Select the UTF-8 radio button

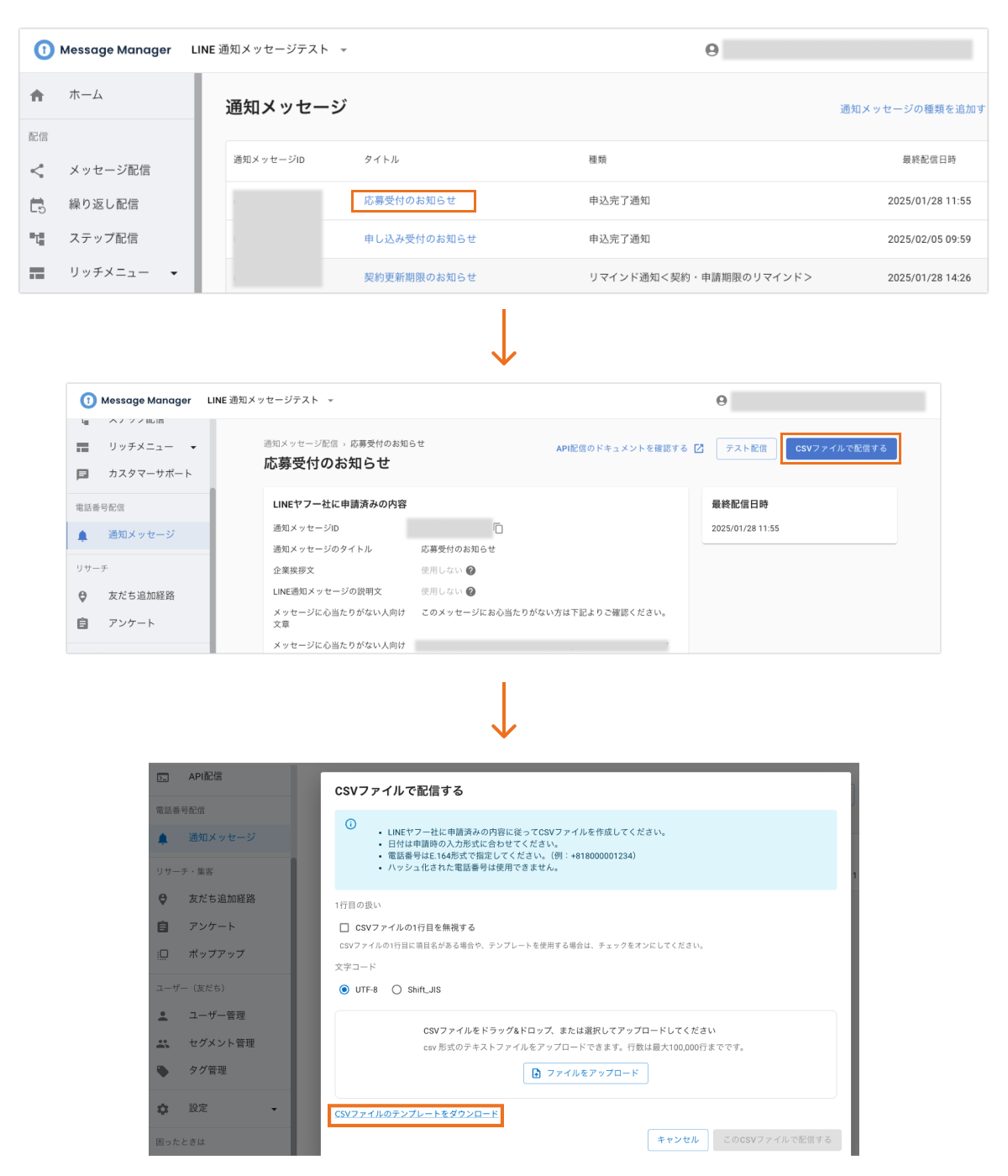pyautogui.click(x=343, y=990)
